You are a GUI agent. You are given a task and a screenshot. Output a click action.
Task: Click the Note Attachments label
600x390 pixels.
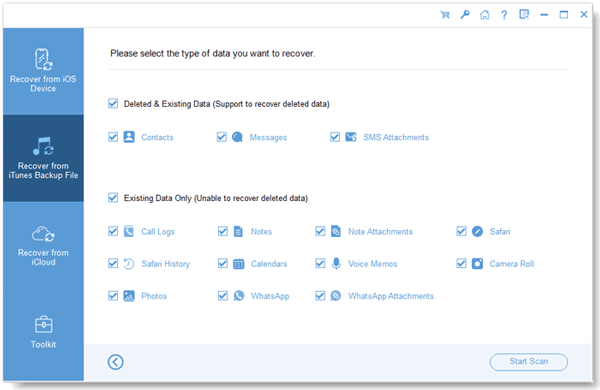click(380, 232)
